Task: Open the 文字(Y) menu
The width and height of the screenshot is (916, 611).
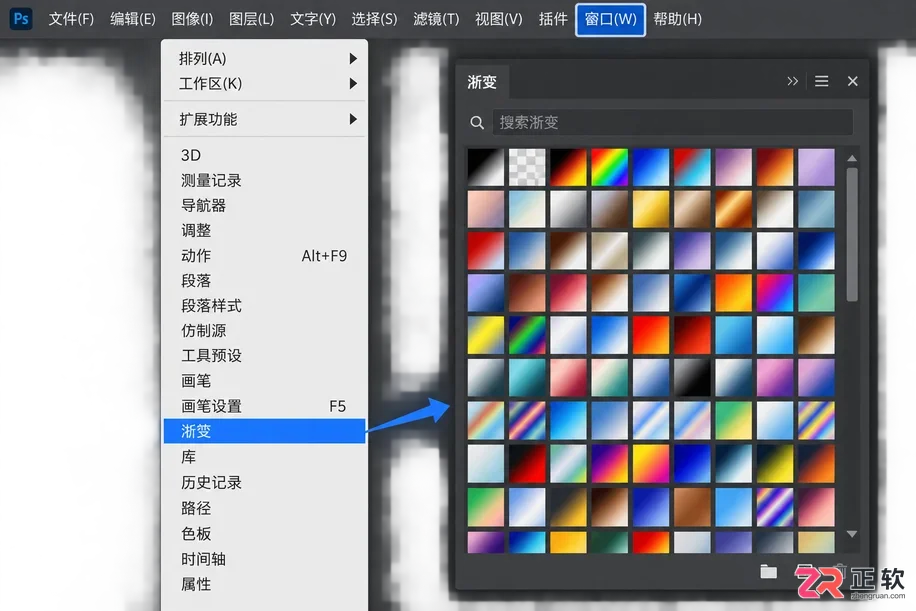Action: (x=313, y=19)
